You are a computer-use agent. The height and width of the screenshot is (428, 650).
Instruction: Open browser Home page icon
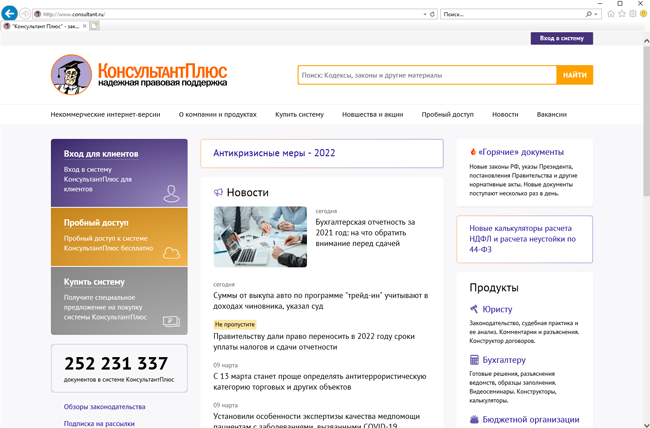pyautogui.click(x=611, y=14)
